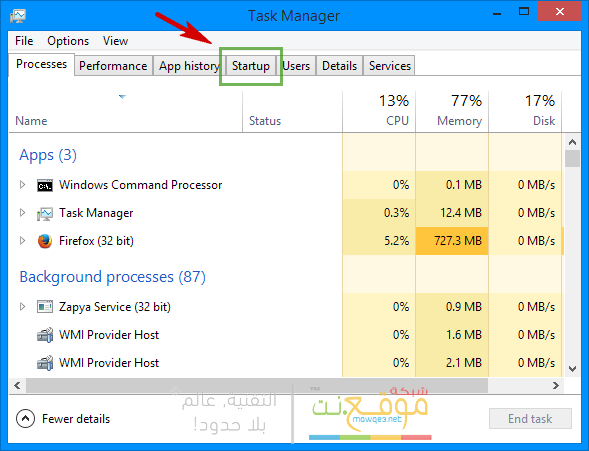Collapse to Fewer details view
The height and width of the screenshot is (451, 589).
(26, 418)
